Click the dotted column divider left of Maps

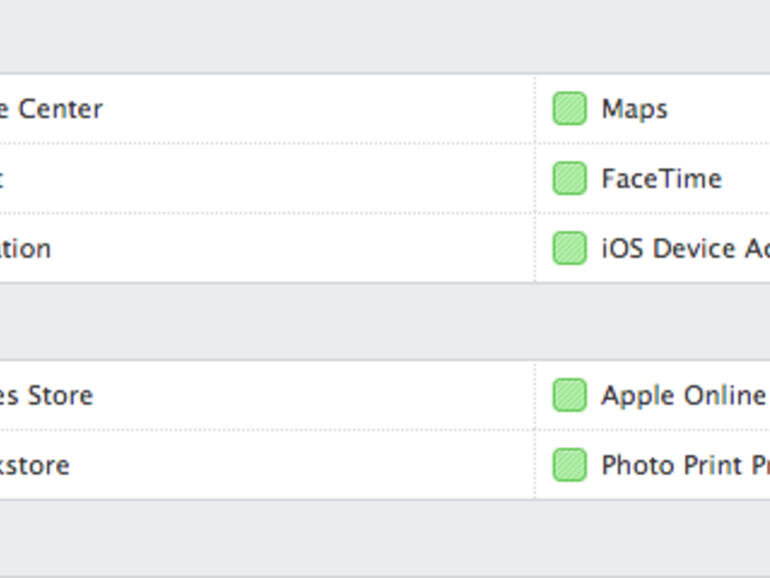click(x=535, y=108)
